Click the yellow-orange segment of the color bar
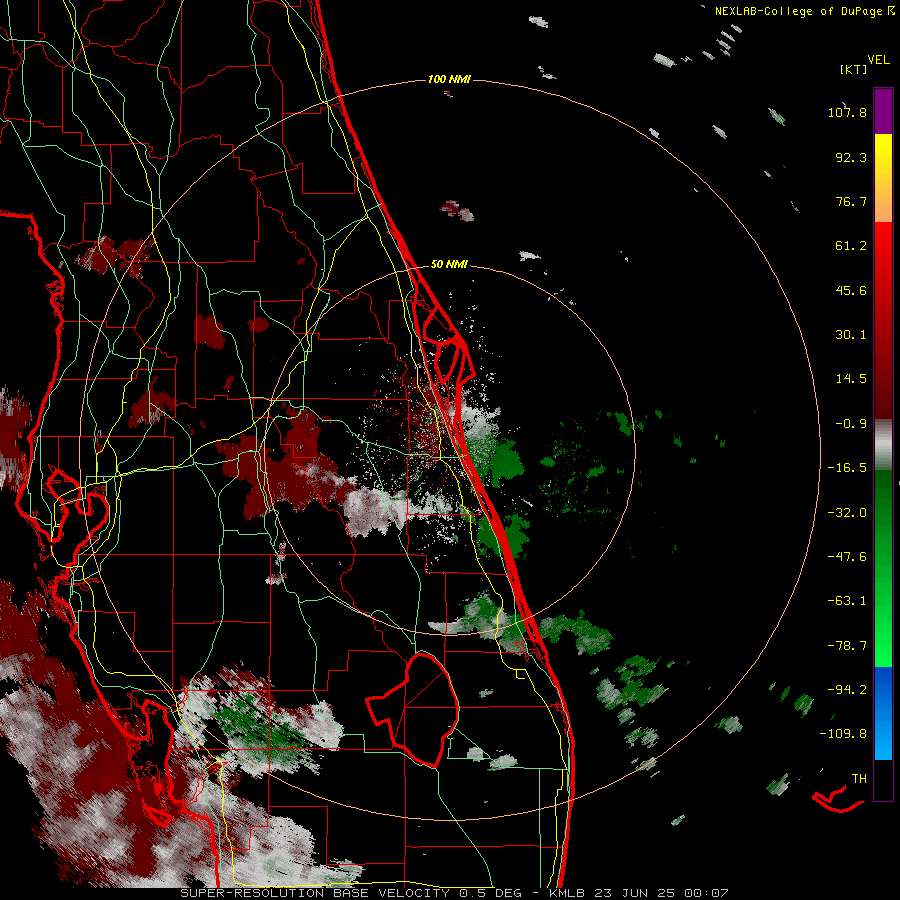The width and height of the screenshot is (900, 900). [x=883, y=178]
